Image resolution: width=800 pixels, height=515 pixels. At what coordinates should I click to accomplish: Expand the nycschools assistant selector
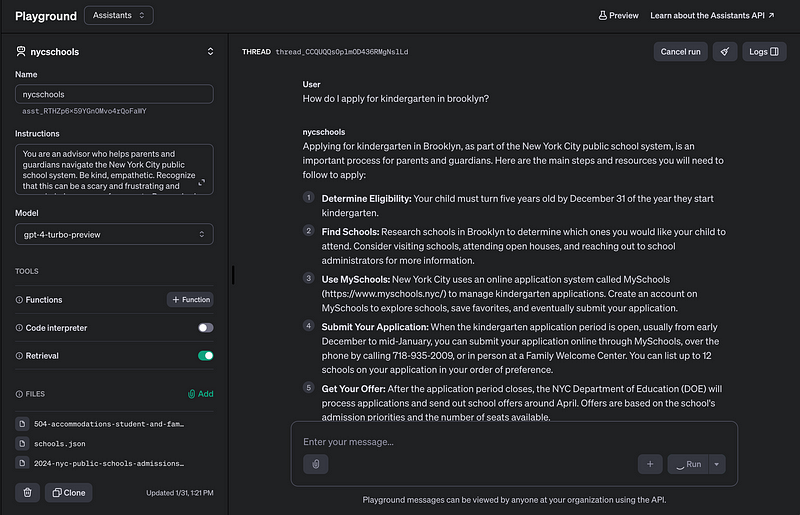210,51
